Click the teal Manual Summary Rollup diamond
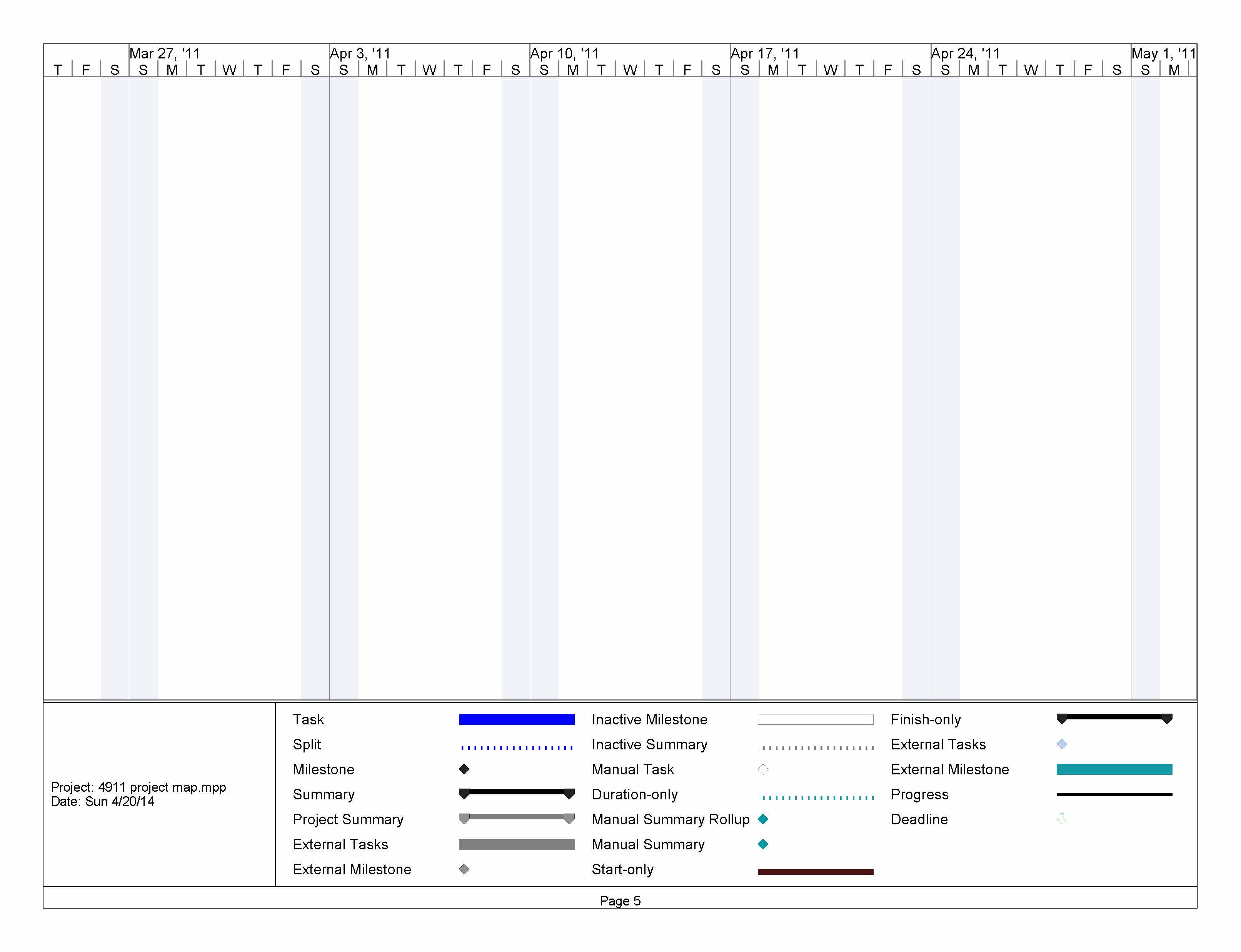This screenshot has height=952, width=1241. point(762,819)
